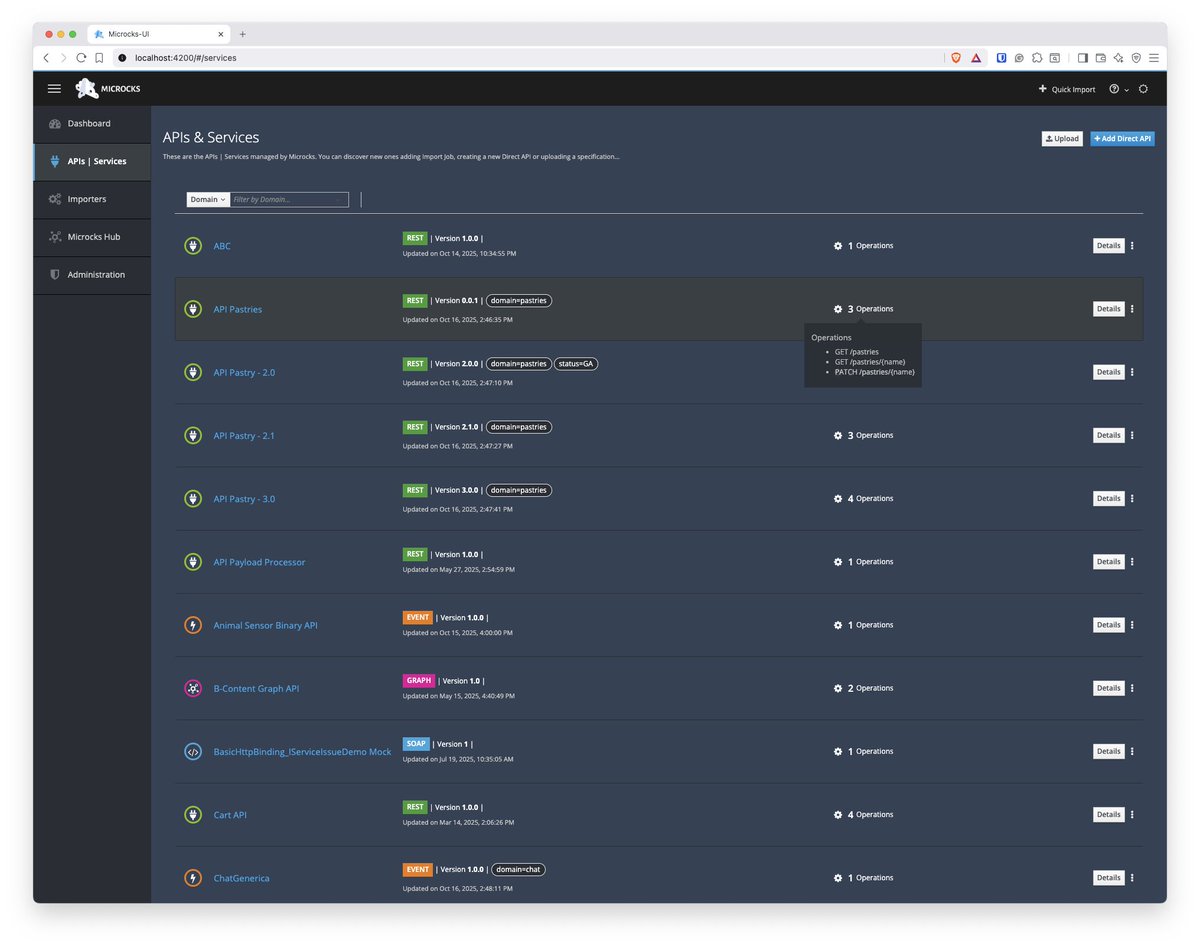The width and height of the screenshot is (1200, 947).
Task: Open the Dashboard sidebar item
Action: coord(92,124)
